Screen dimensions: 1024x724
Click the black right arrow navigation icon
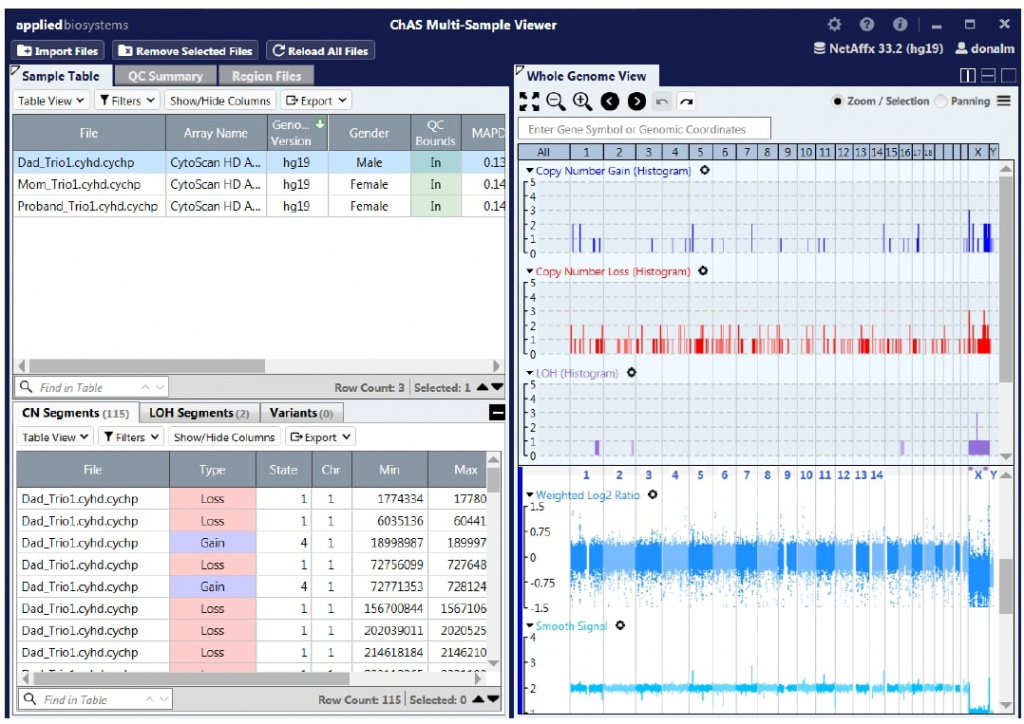pyautogui.click(x=635, y=101)
